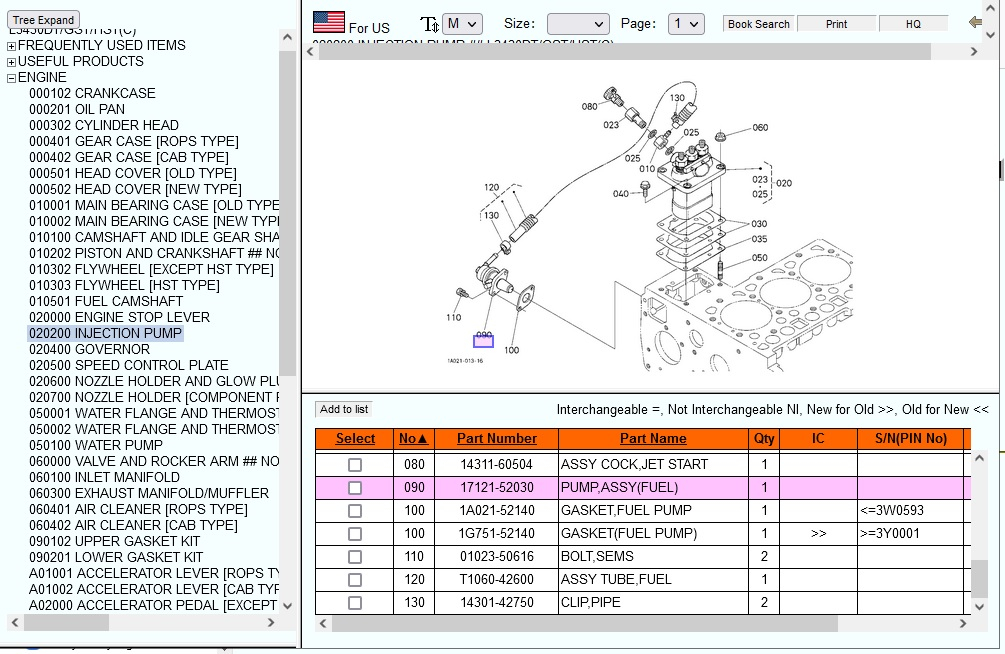Click the HQ button
This screenshot has width=1005, height=654.
pyautogui.click(x=913, y=24)
